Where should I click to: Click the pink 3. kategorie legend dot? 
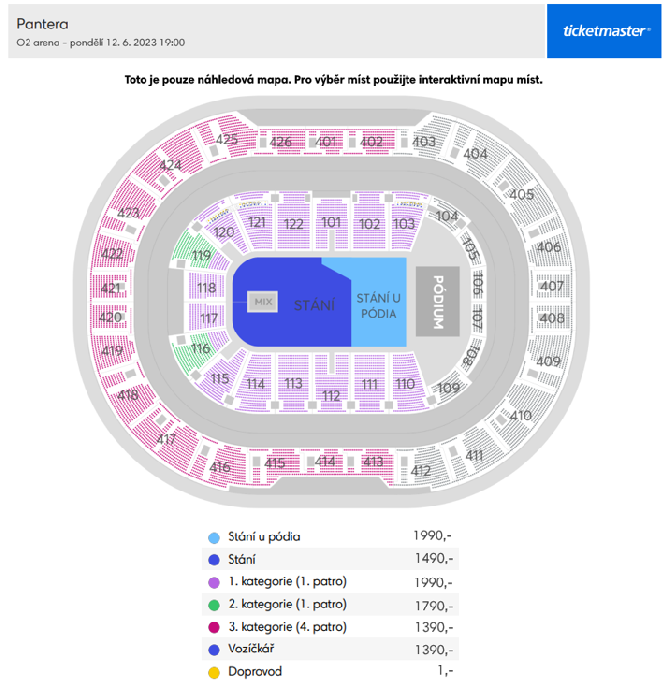[214, 627]
